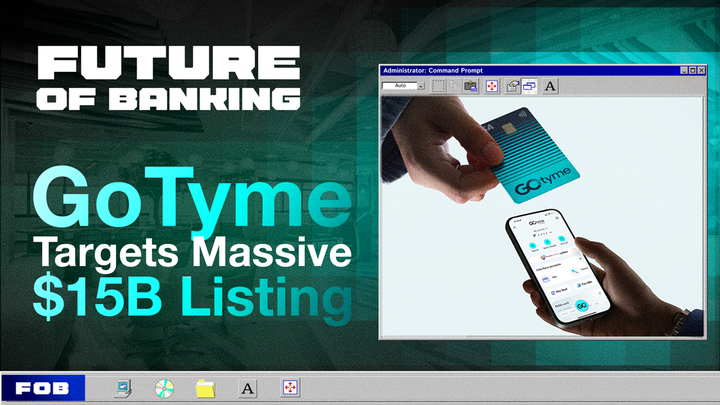This screenshot has height=405, width=720.
Task: Click the 'Targets Massive' text
Action: click(x=192, y=252)
